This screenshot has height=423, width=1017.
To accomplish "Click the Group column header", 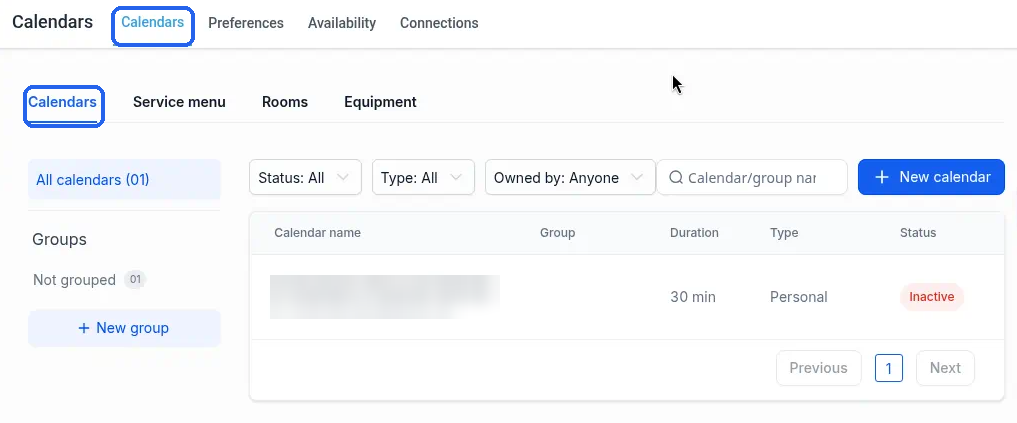I will pos(558,233).
